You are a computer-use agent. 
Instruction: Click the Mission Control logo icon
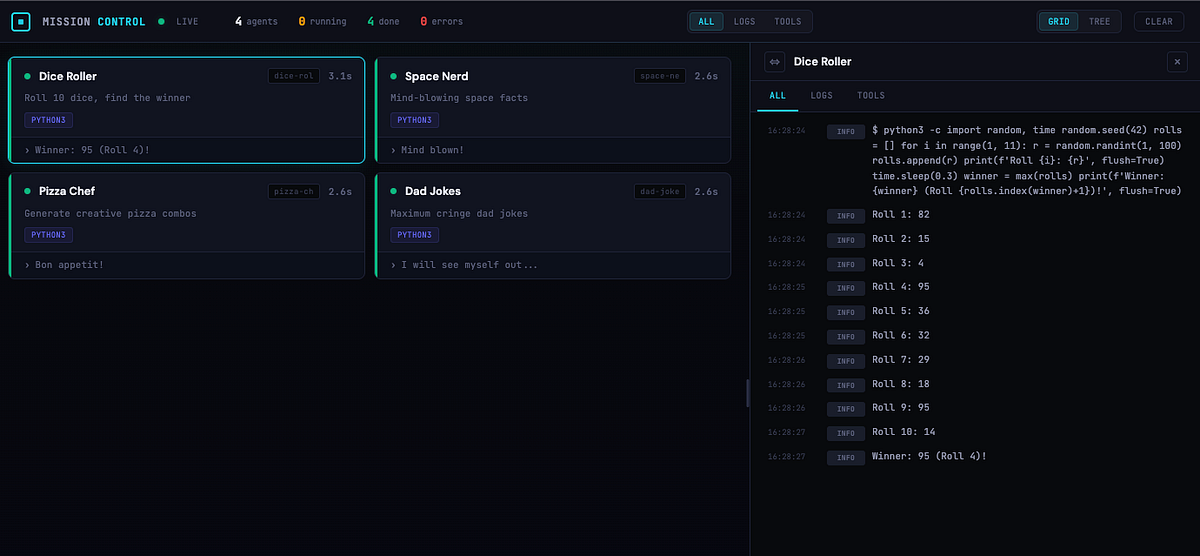[x=22, y=21]
